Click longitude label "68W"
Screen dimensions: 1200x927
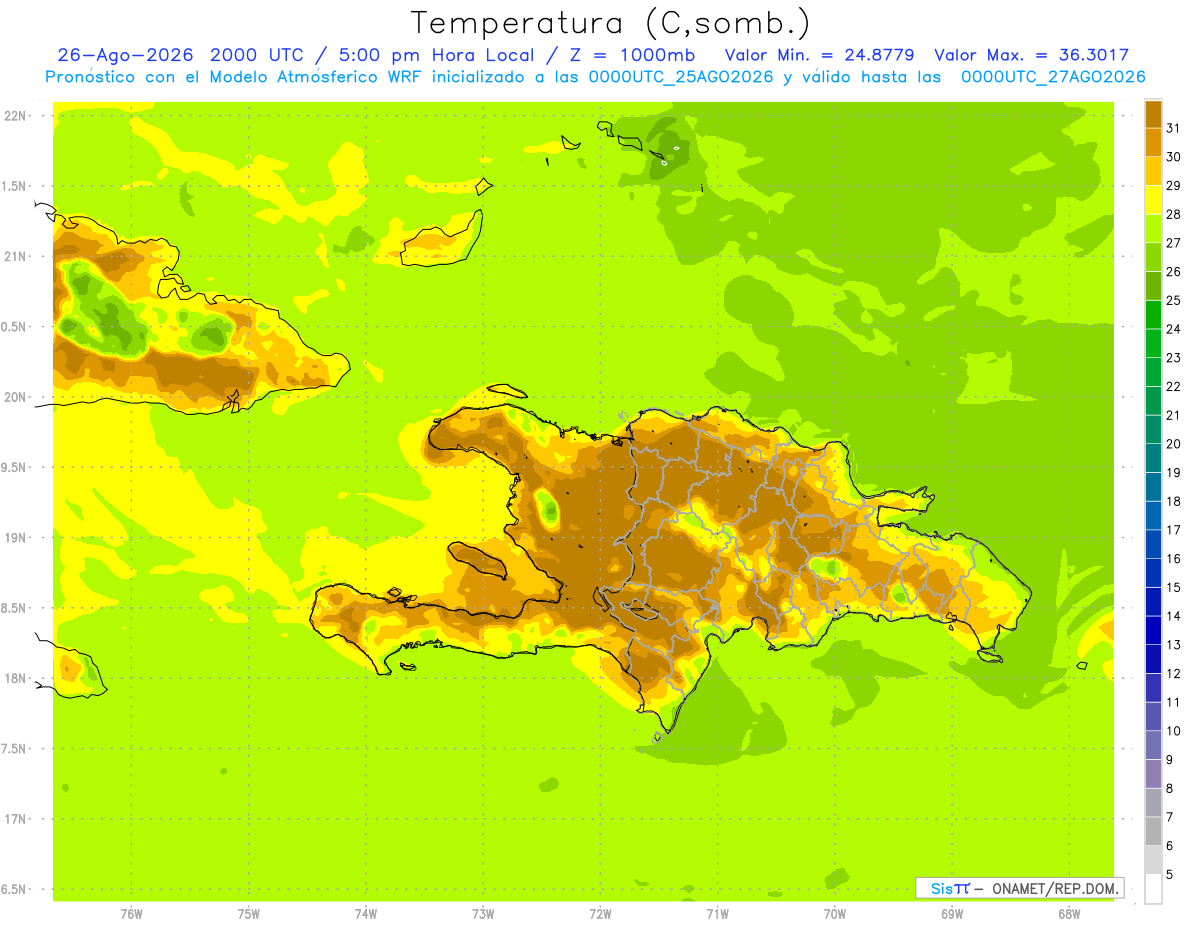click(1068, 914)
